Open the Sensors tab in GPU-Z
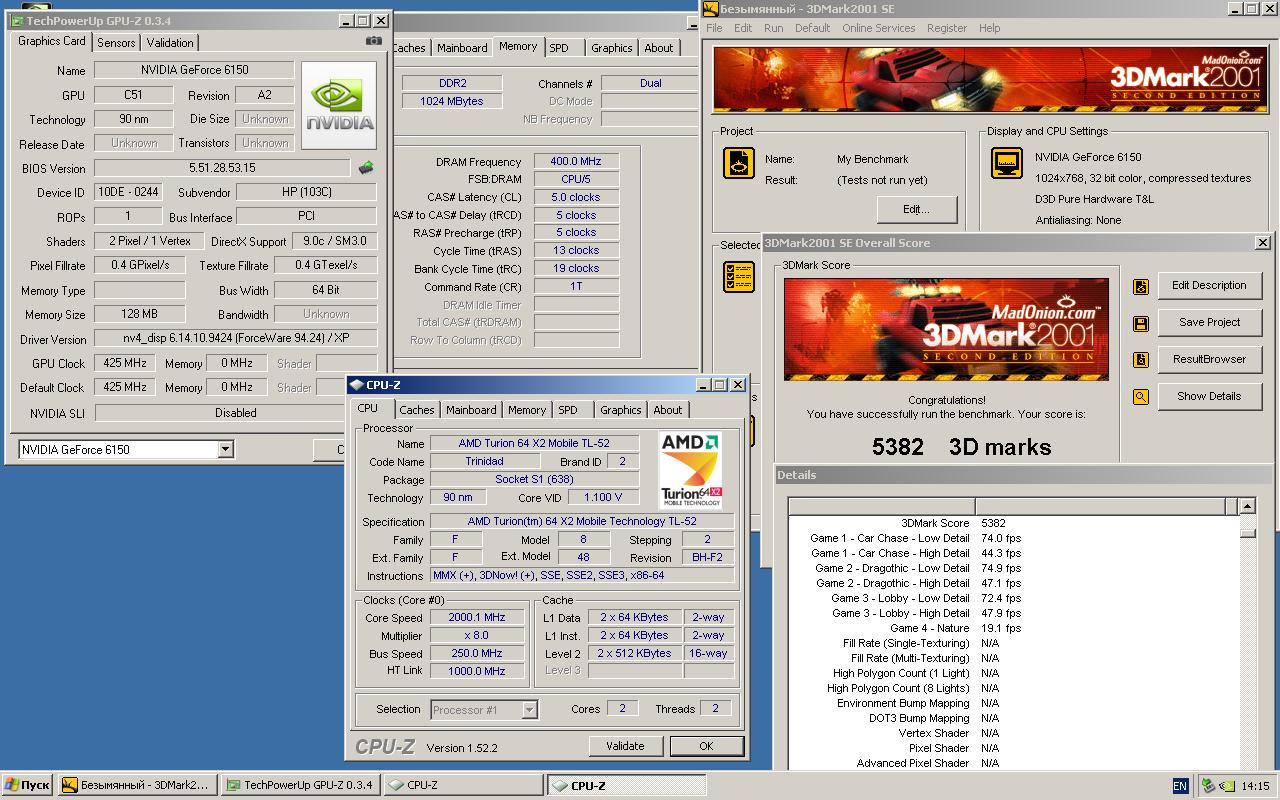1280x800 pixels. coord(116,43)
